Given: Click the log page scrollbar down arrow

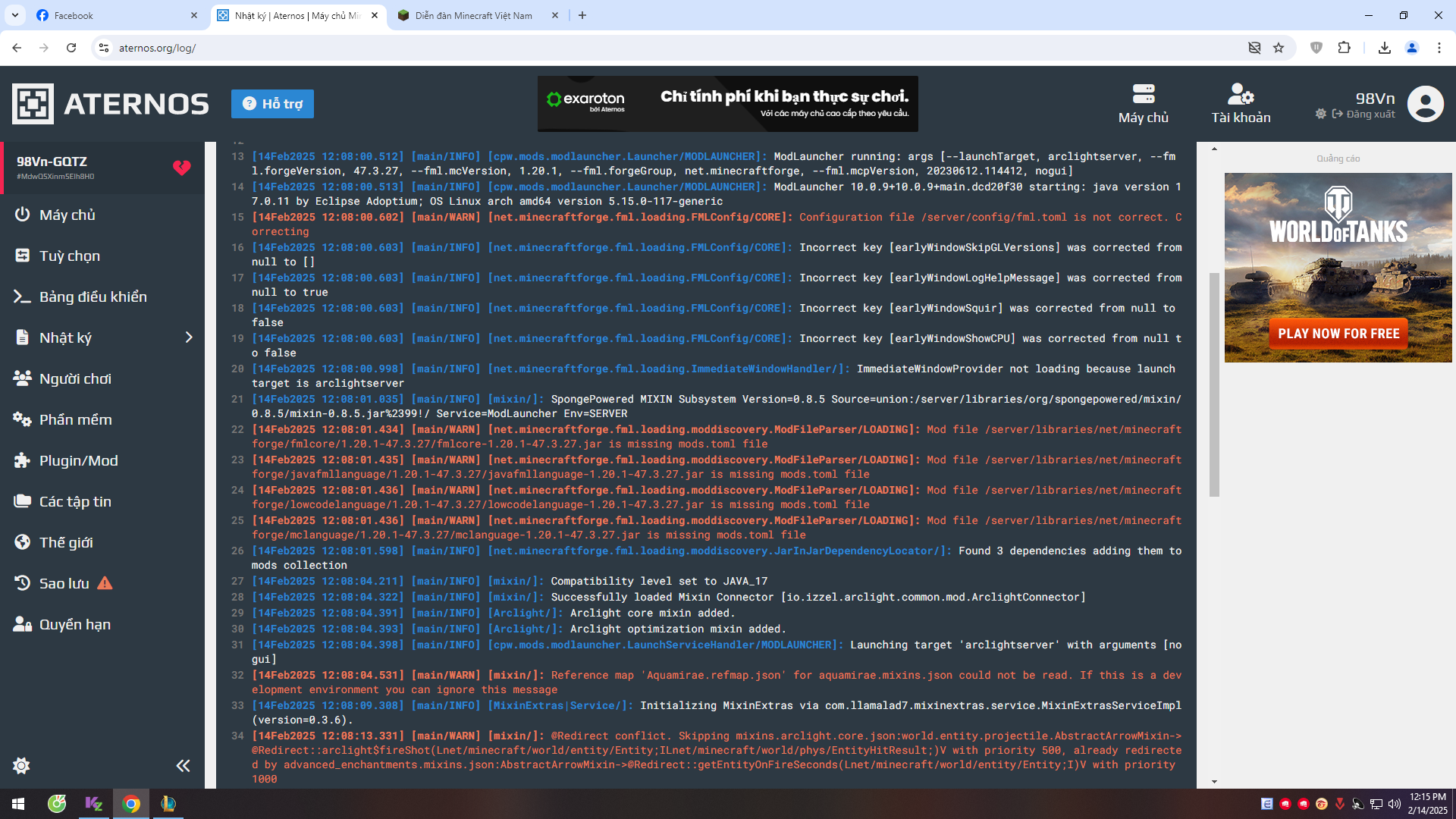Looking at the screenshot, I should point(1214,781).
